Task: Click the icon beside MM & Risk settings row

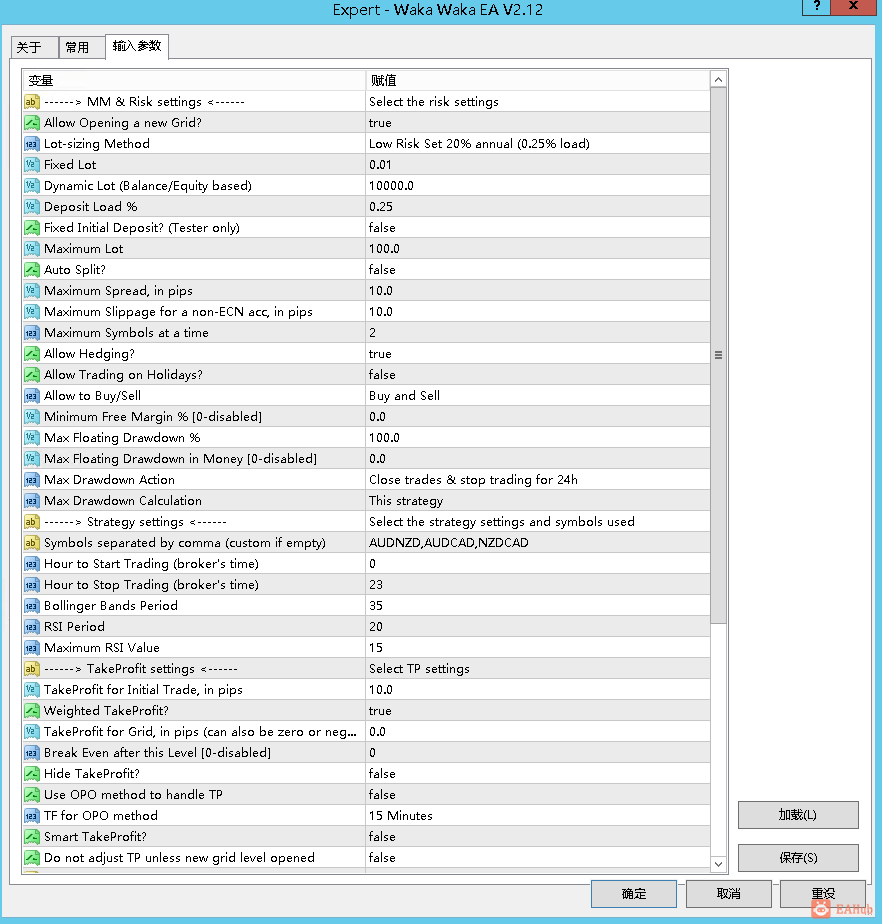Action: [32, 102]
